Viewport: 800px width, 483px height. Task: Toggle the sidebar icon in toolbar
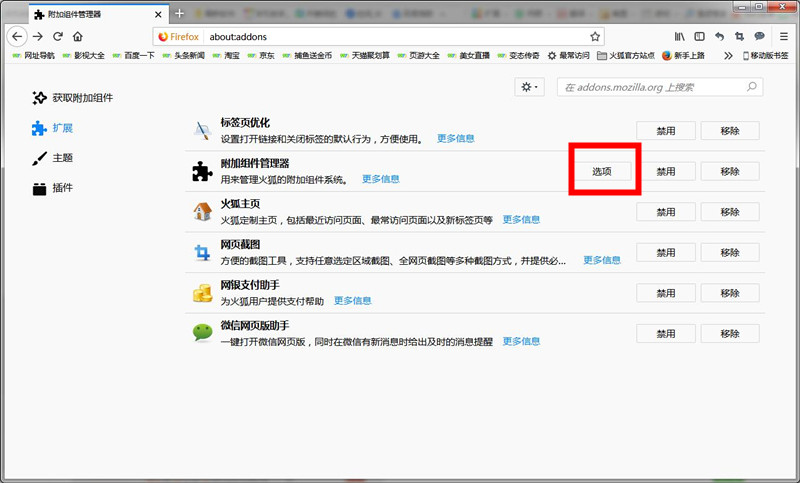click(x=699, y=37)
